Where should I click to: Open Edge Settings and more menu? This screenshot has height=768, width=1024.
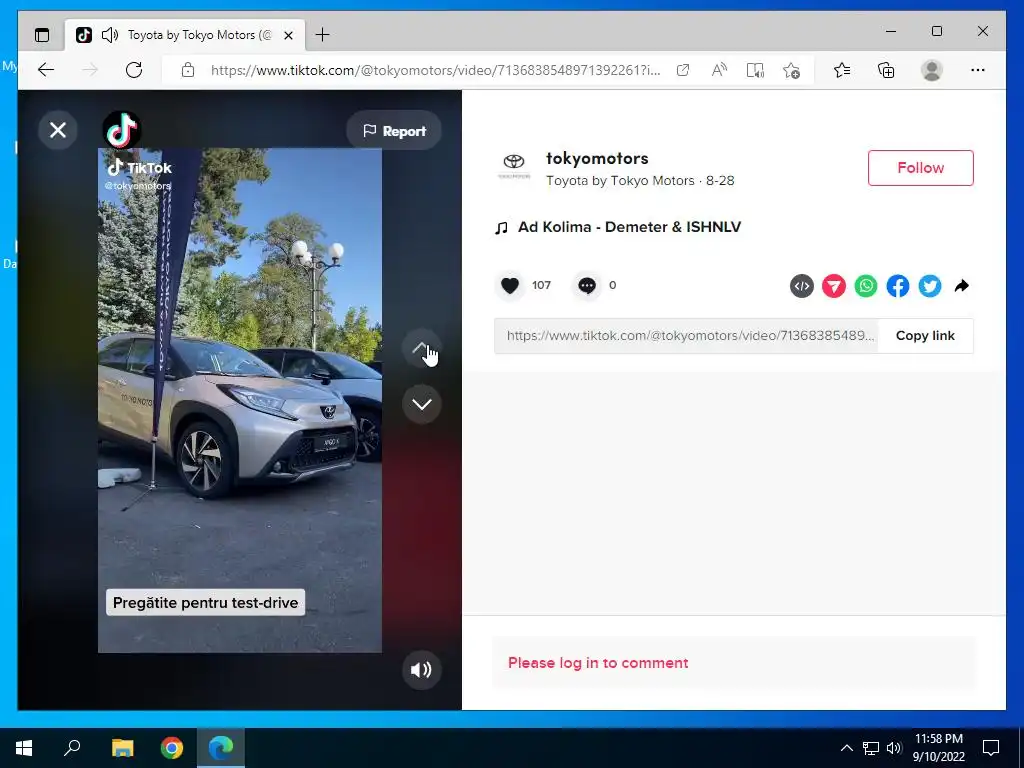pyautogui.click(x=978, y=70)
